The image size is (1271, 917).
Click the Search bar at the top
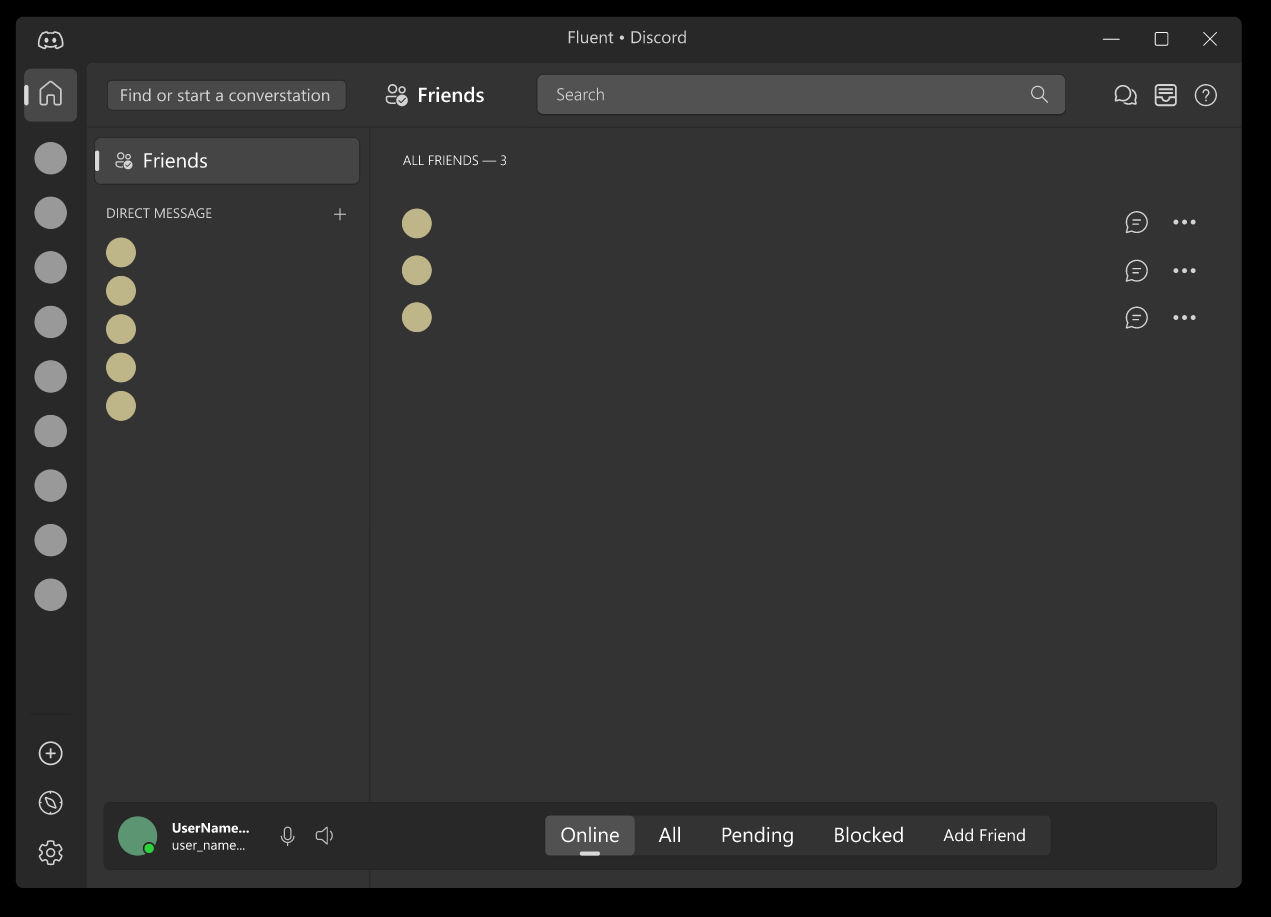801,94
